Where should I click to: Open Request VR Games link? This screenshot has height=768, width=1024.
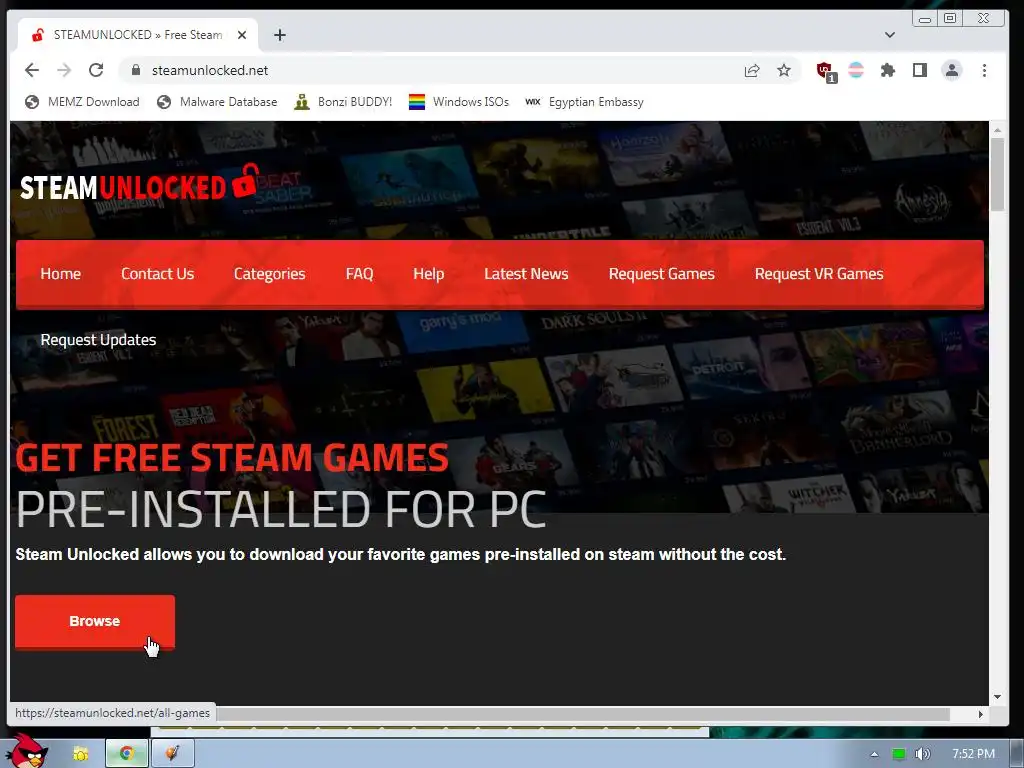coord(819,274)
